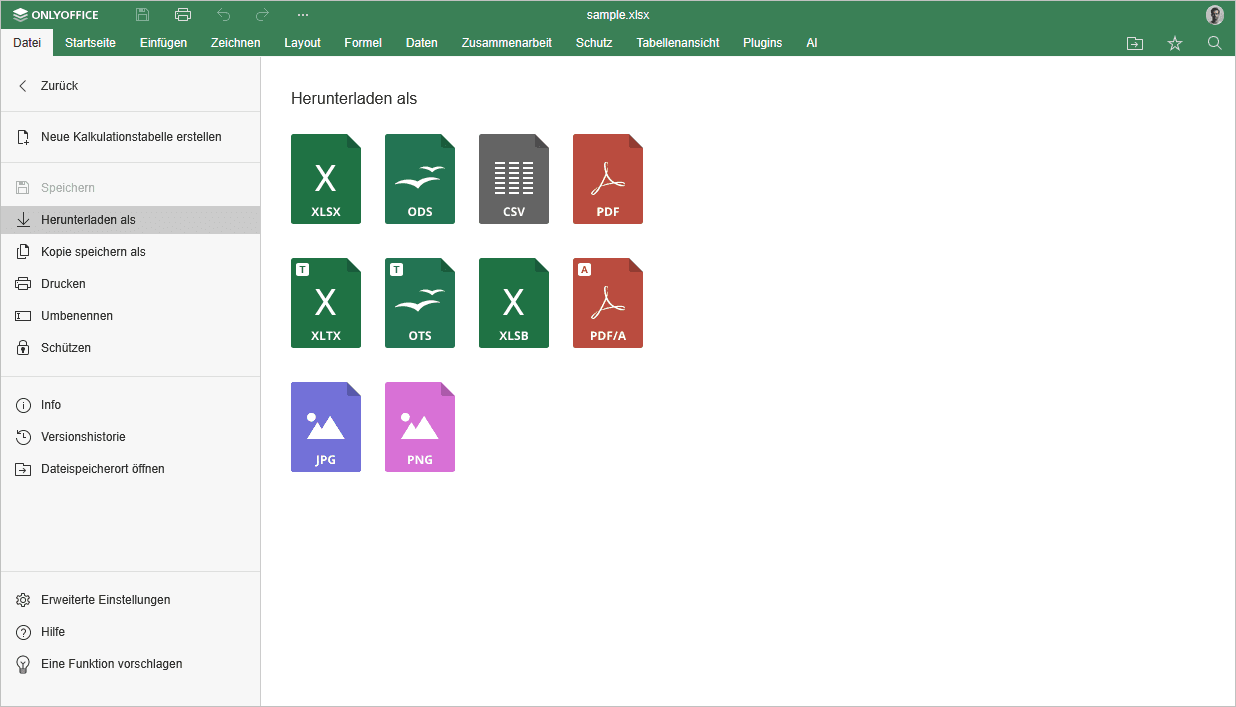Switch to the Startseite tab
Viewport: 1236px width, 707px height.
coord(90,43)
